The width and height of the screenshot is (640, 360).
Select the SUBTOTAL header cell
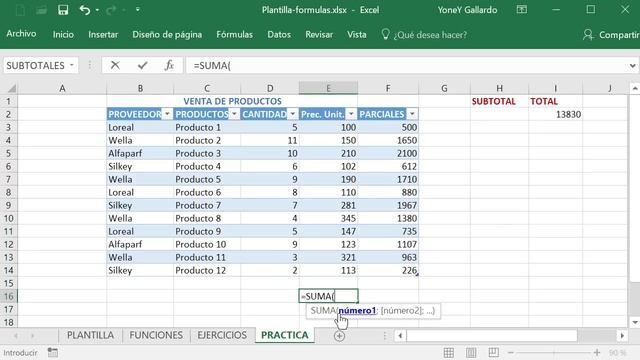(x=499, y=101)
